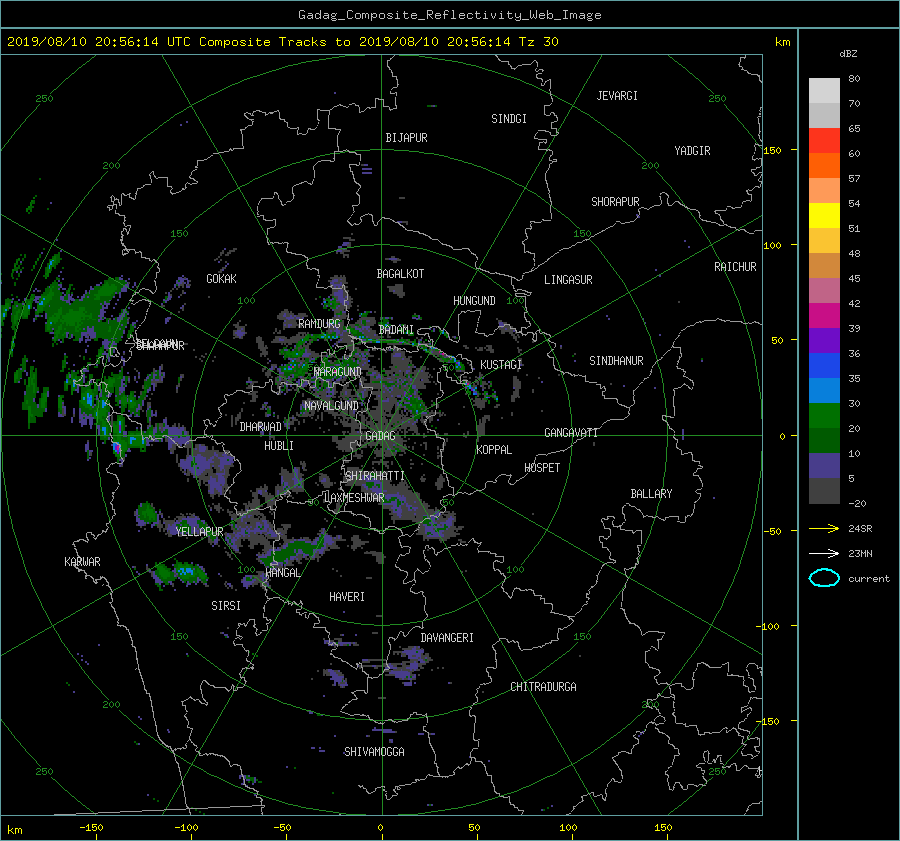
Task: Click the magenta 42 dBZ legend swatch
Action: (824, 316)
